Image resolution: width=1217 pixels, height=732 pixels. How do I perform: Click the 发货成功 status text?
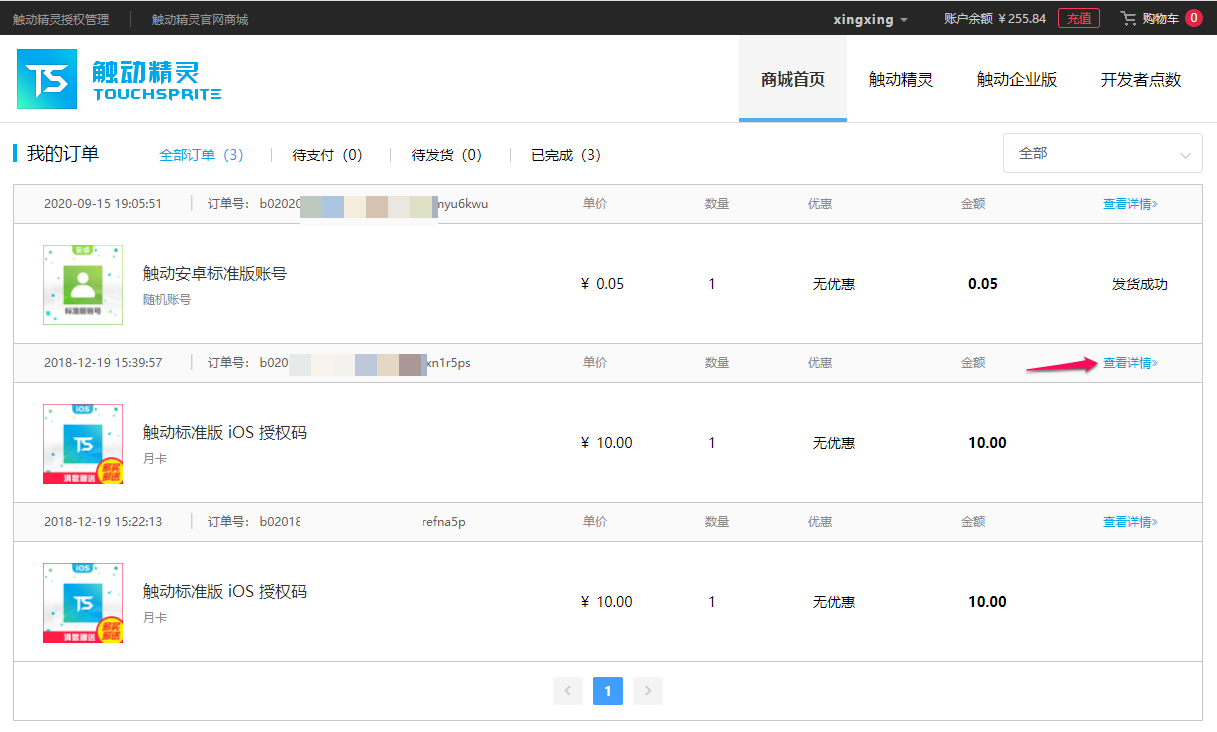click(1140, 284)
